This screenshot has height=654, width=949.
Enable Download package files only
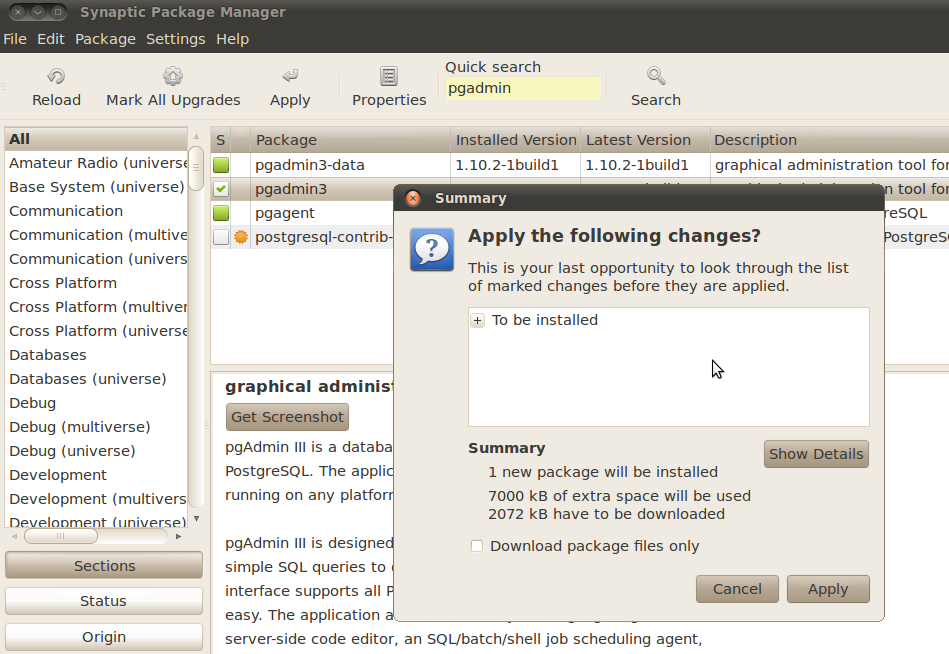point(477,546)
